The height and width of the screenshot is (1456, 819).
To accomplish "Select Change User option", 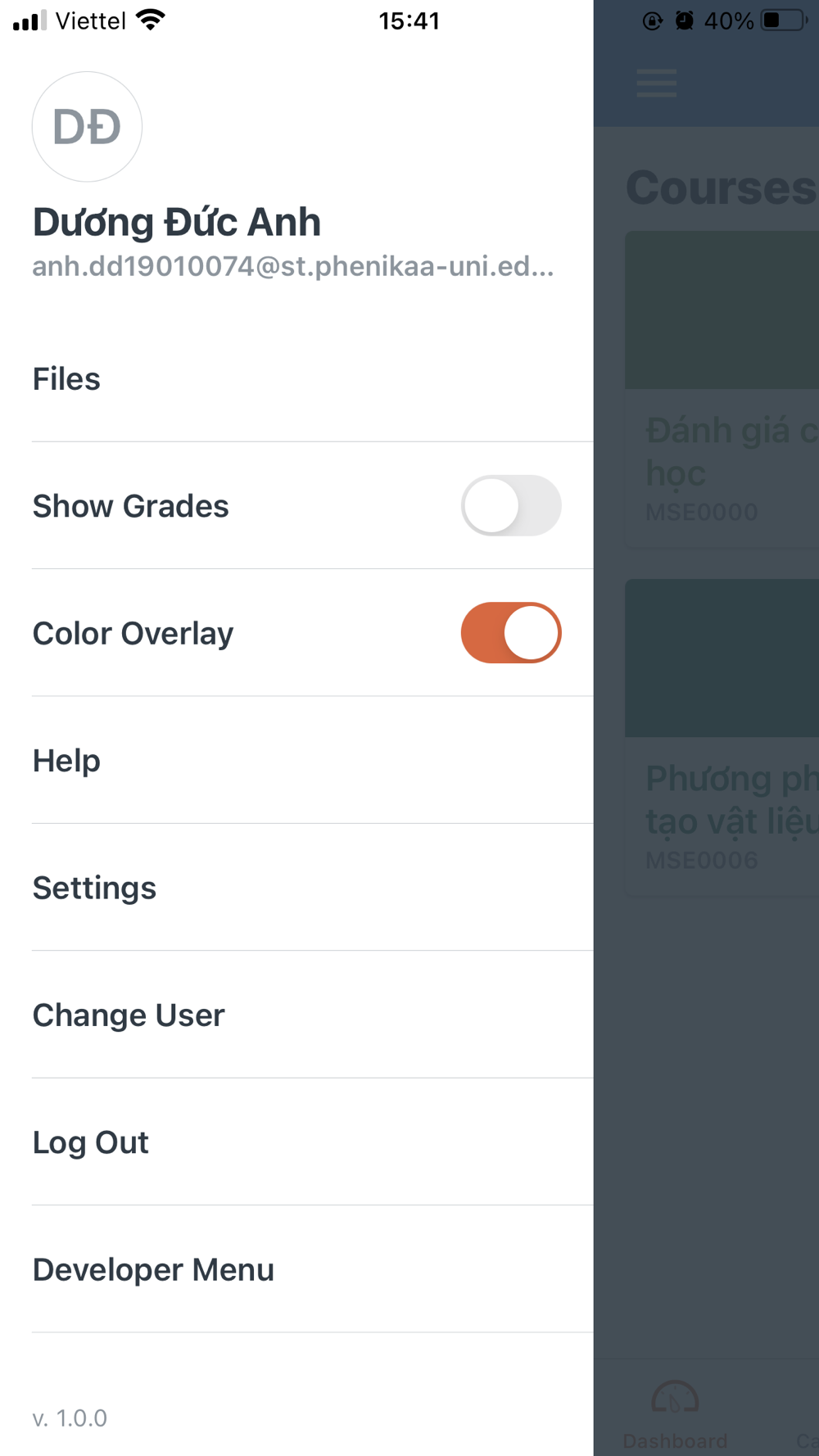I will click(129, 1015).
